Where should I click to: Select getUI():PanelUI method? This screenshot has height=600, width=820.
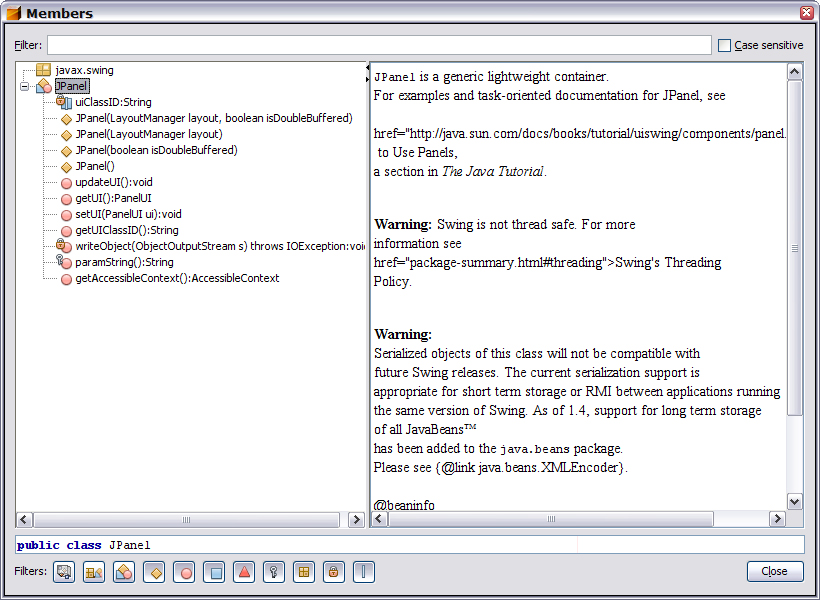[113, 198]
